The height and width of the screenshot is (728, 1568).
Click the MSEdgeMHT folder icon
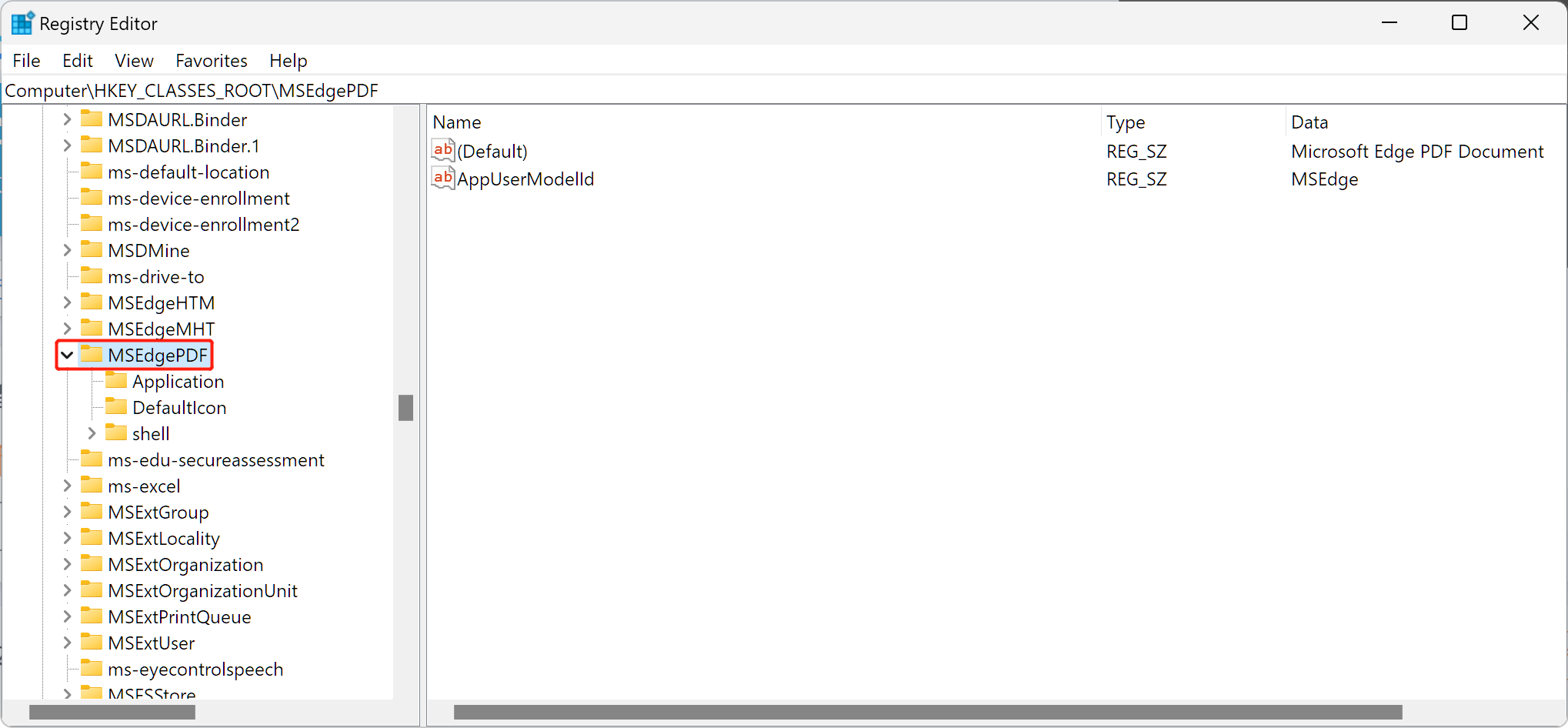pyautogui.click(x=92, y=329)
